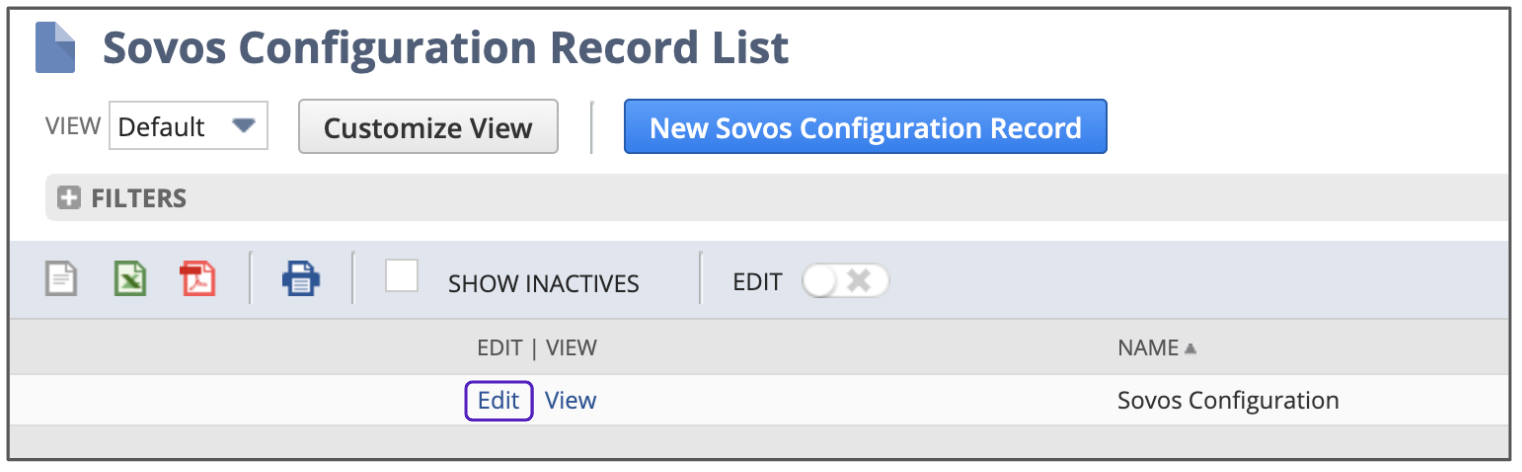Click the document icon beside the page title
Image resolution: width=1522 pixels, height=472 pixels.
point(55,48)
